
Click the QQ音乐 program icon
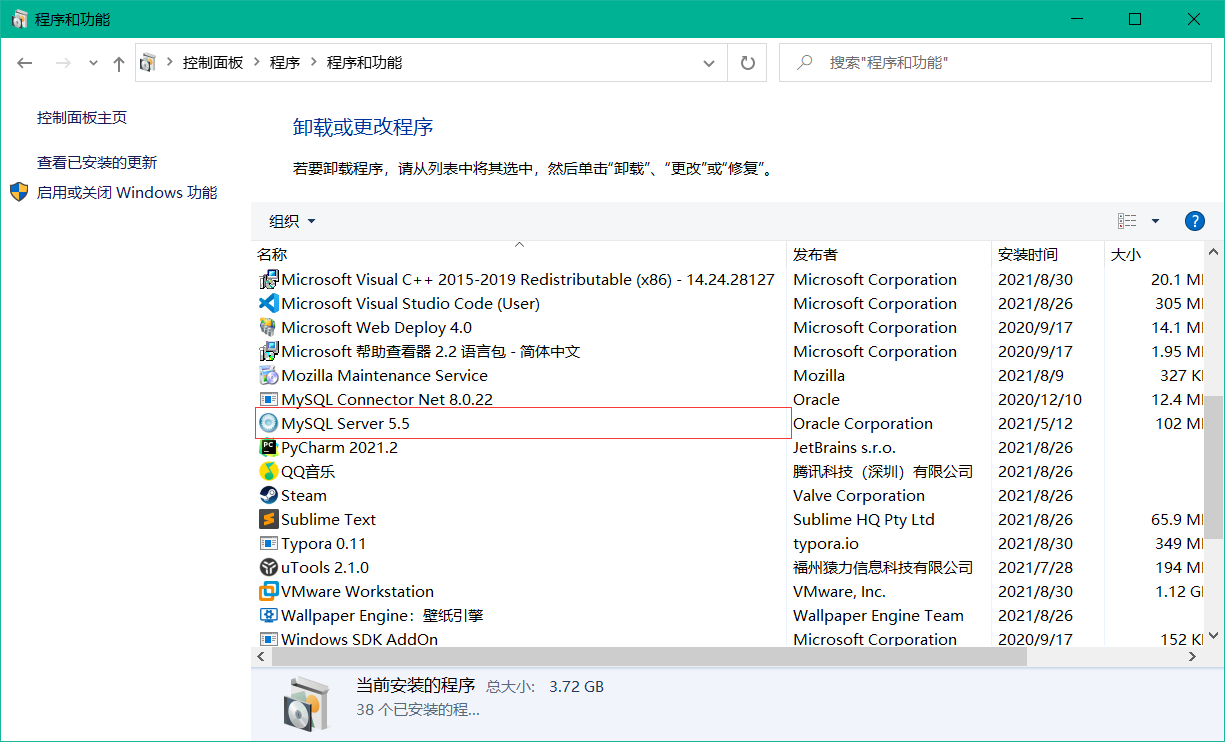point(268,472)
